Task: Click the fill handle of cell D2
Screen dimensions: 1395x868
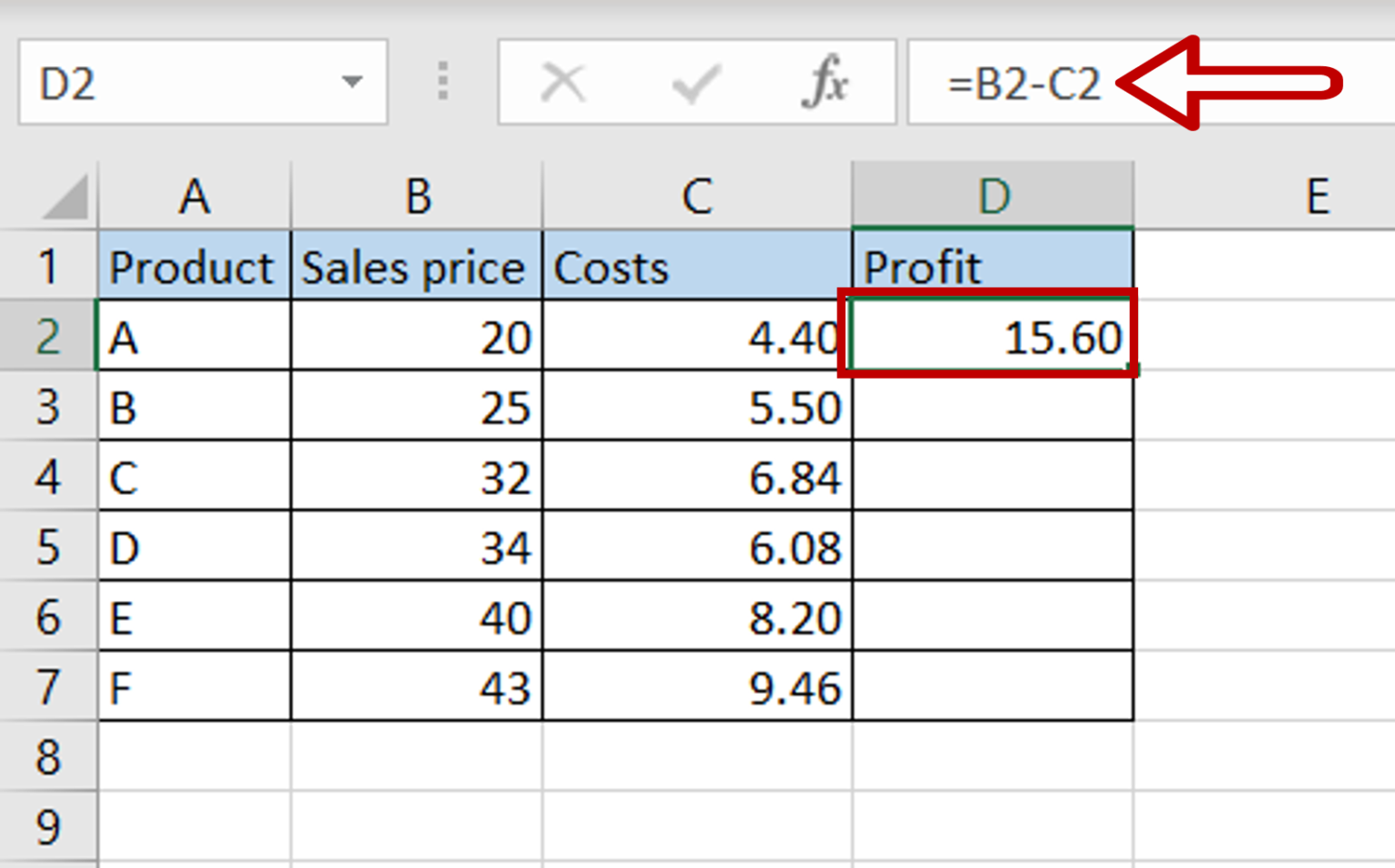Action: 1133,370
